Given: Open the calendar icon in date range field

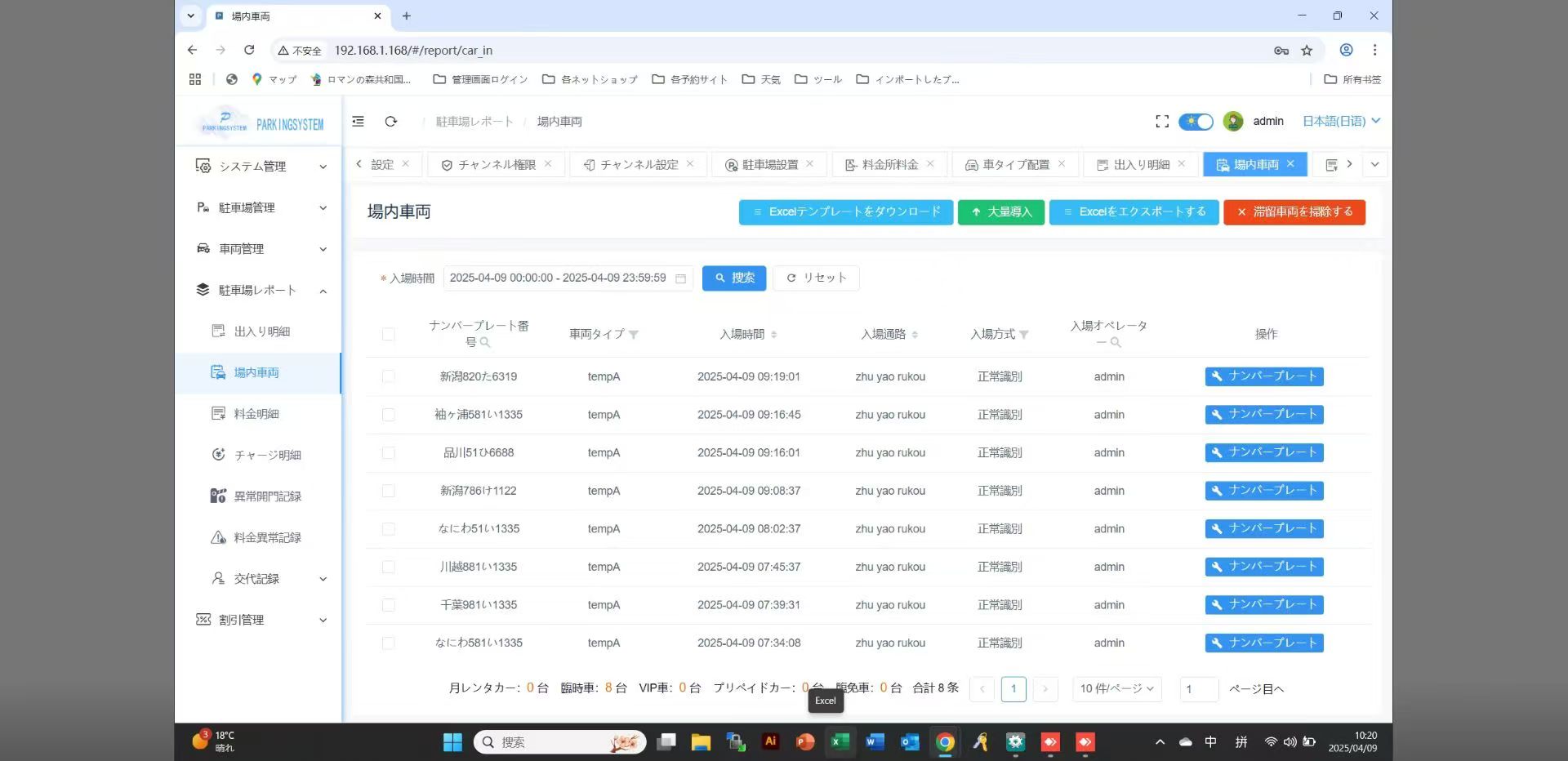Looking at the screenshot, I should pyautogui.click(x=680, y=278).
